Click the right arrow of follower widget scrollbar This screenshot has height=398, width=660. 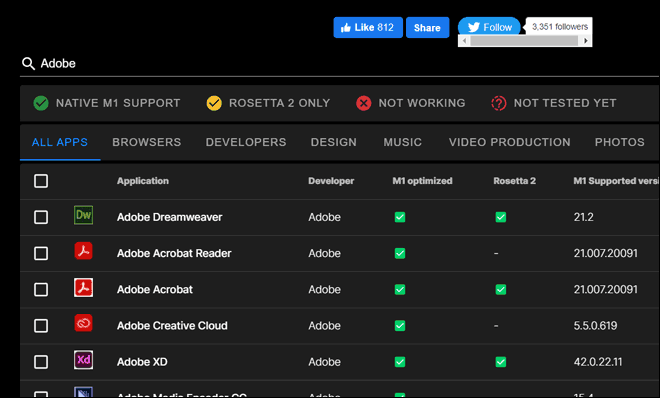[x=585, y=41]
